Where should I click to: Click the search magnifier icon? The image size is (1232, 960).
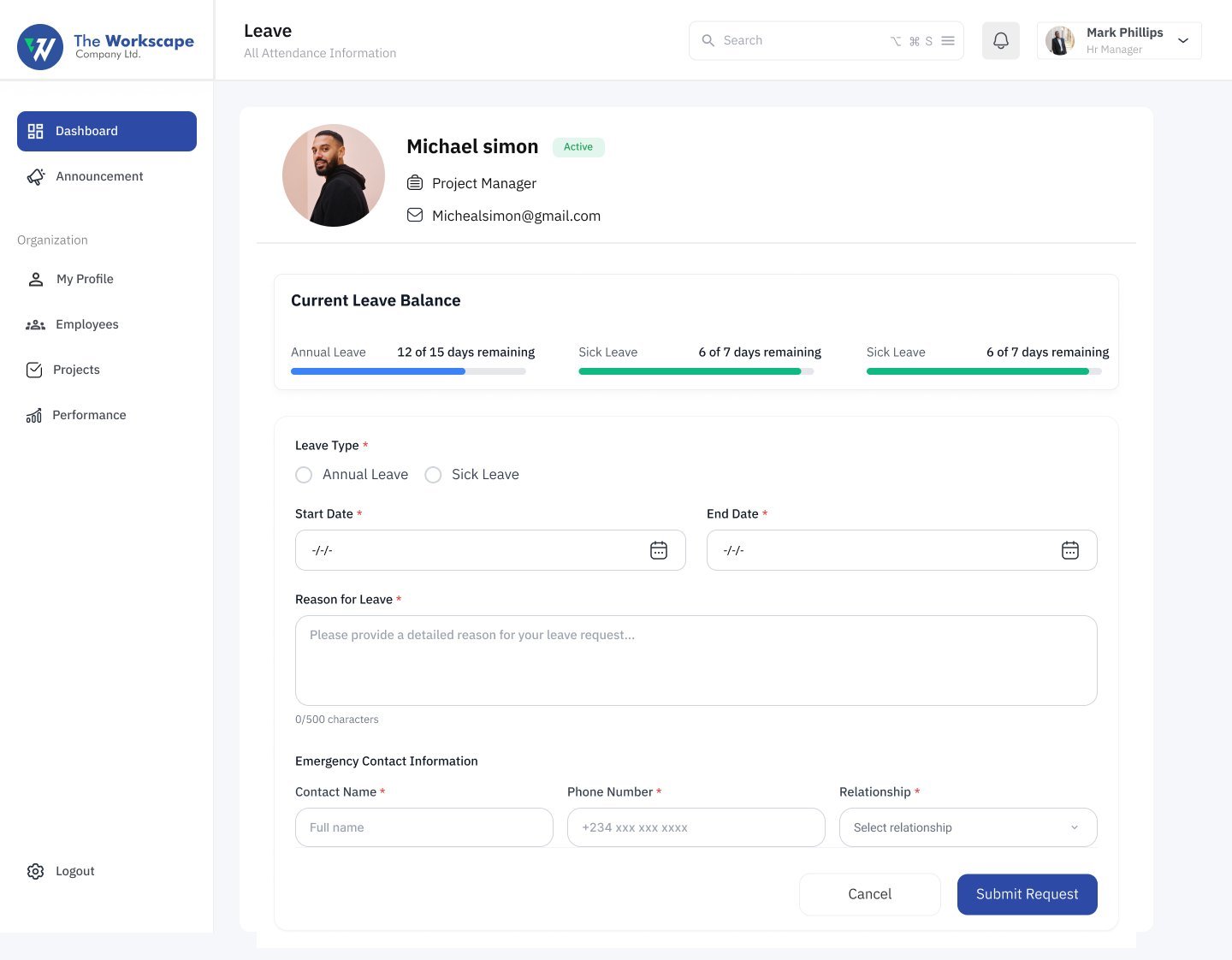[708, 40]
